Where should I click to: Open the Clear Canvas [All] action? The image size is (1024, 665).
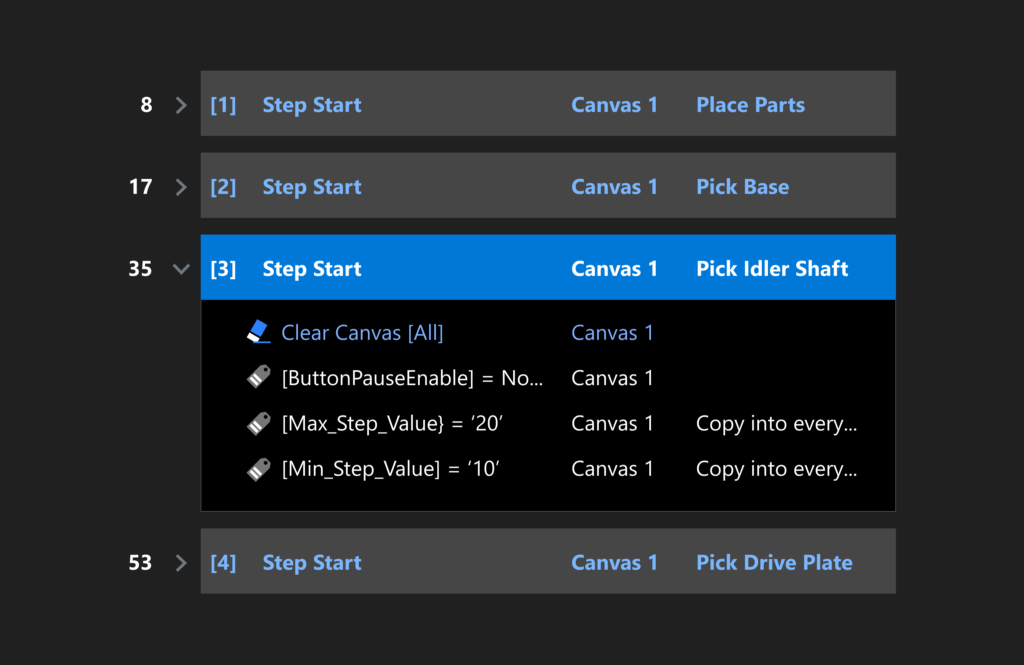(362, 333)
